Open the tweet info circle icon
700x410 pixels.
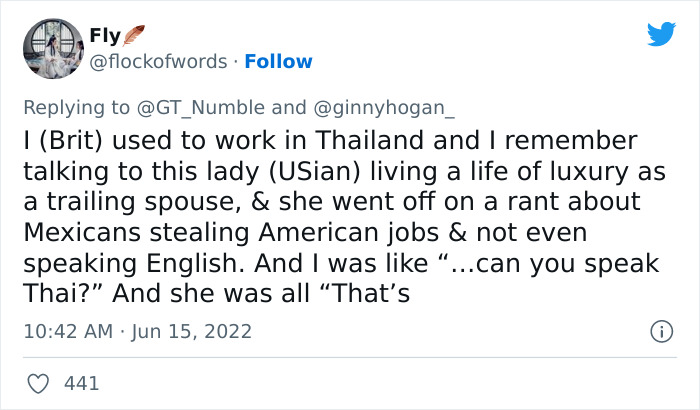tap(660, 330)
